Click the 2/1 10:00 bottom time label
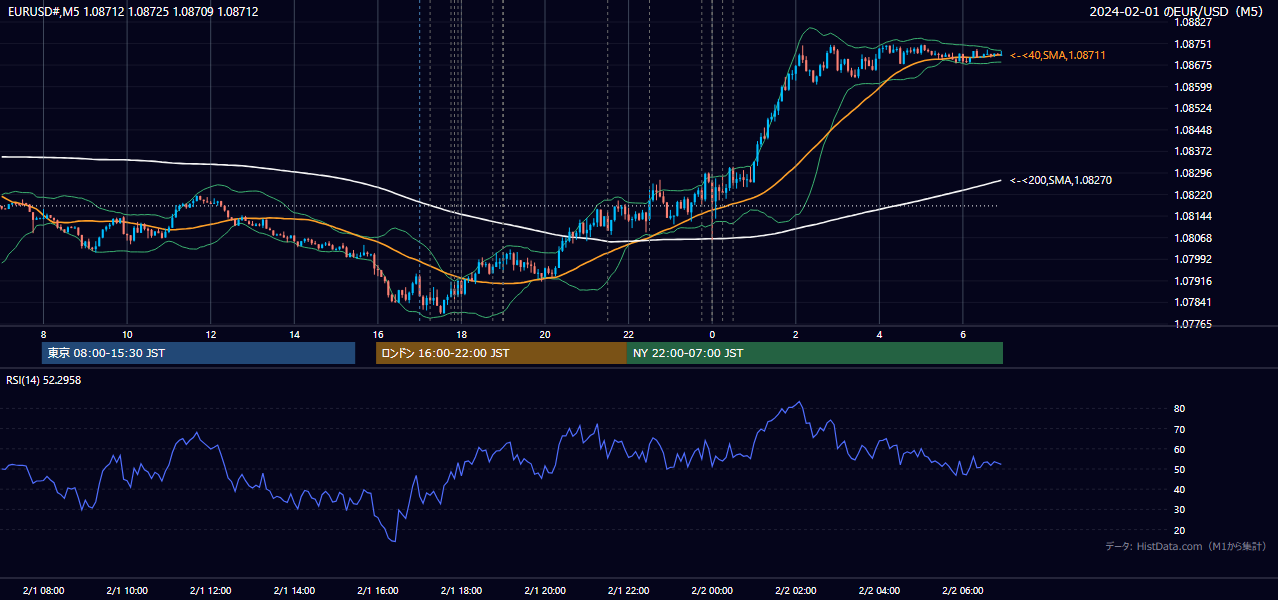Screen dimensions: 1278x600 click(x=127, y=590)
